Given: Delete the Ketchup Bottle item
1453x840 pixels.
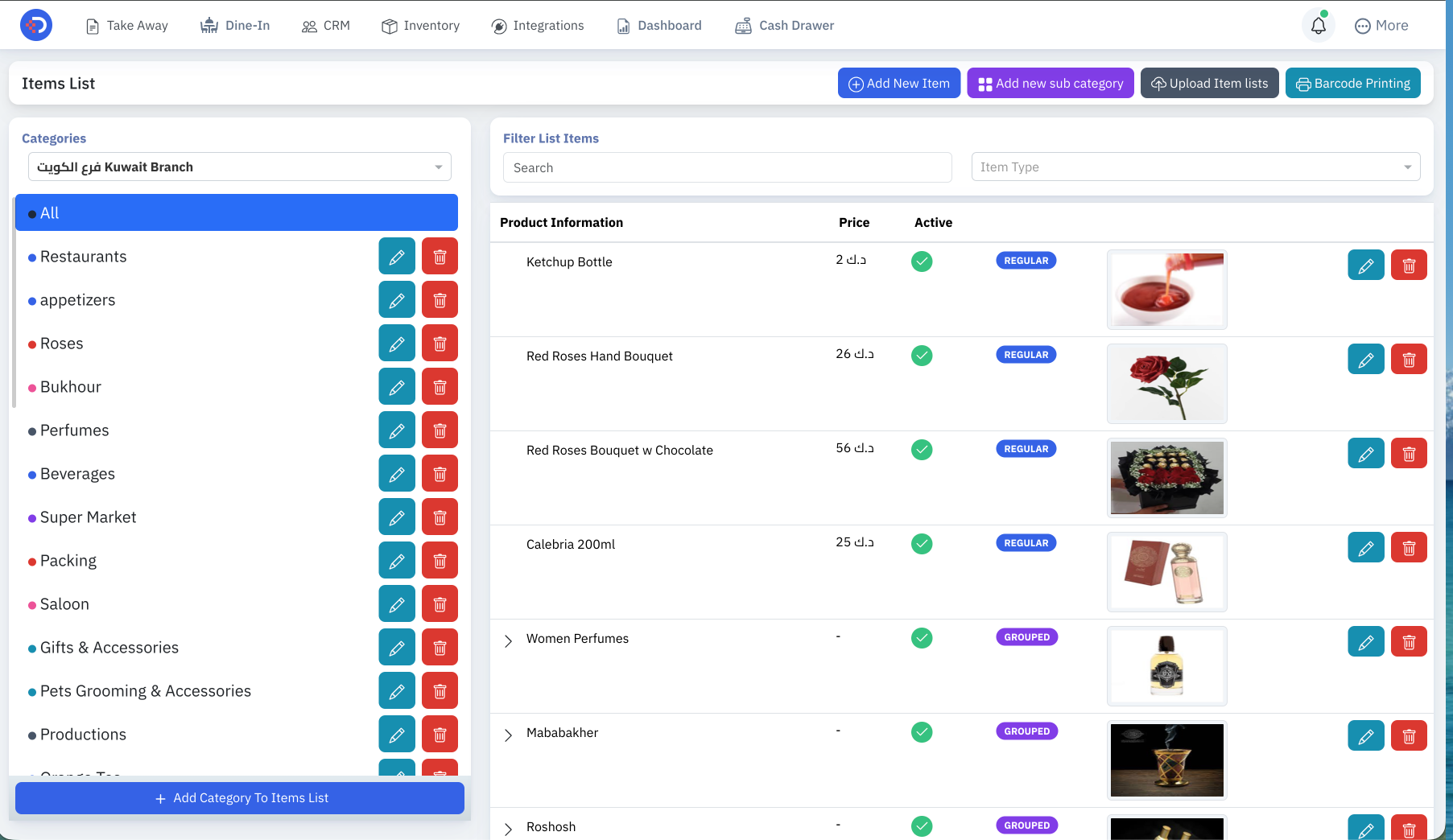Looking at the screenshot, I should (1409, 265).
